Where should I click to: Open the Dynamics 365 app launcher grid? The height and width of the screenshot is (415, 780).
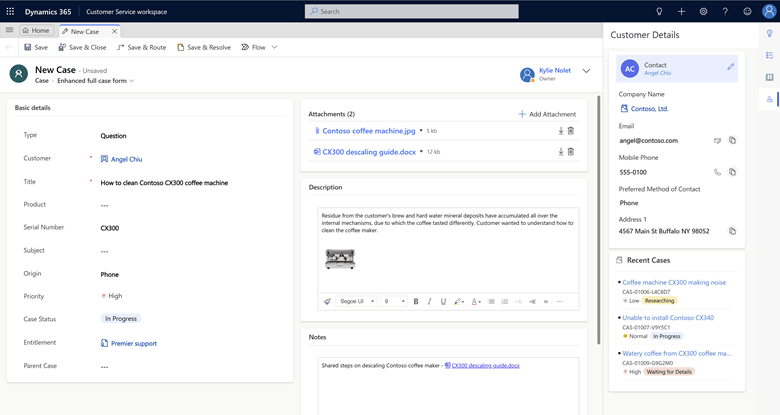pyautogui.click(x=11, y=11)
